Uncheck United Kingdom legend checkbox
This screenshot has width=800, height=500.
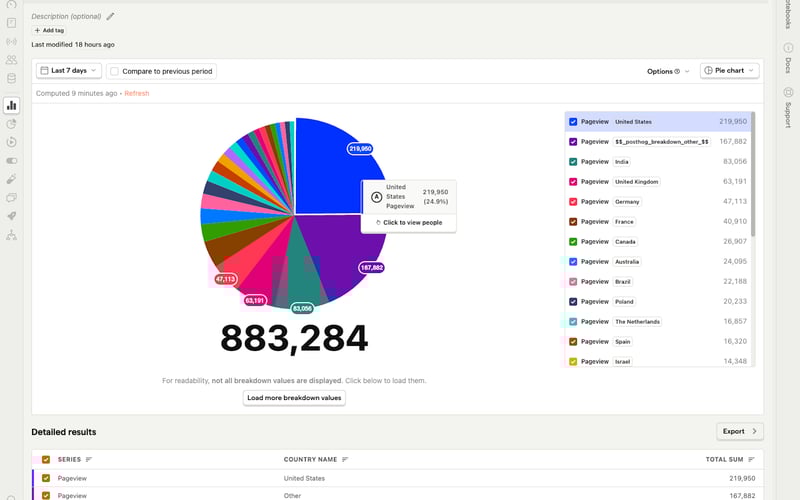click(x=573, y=182)
